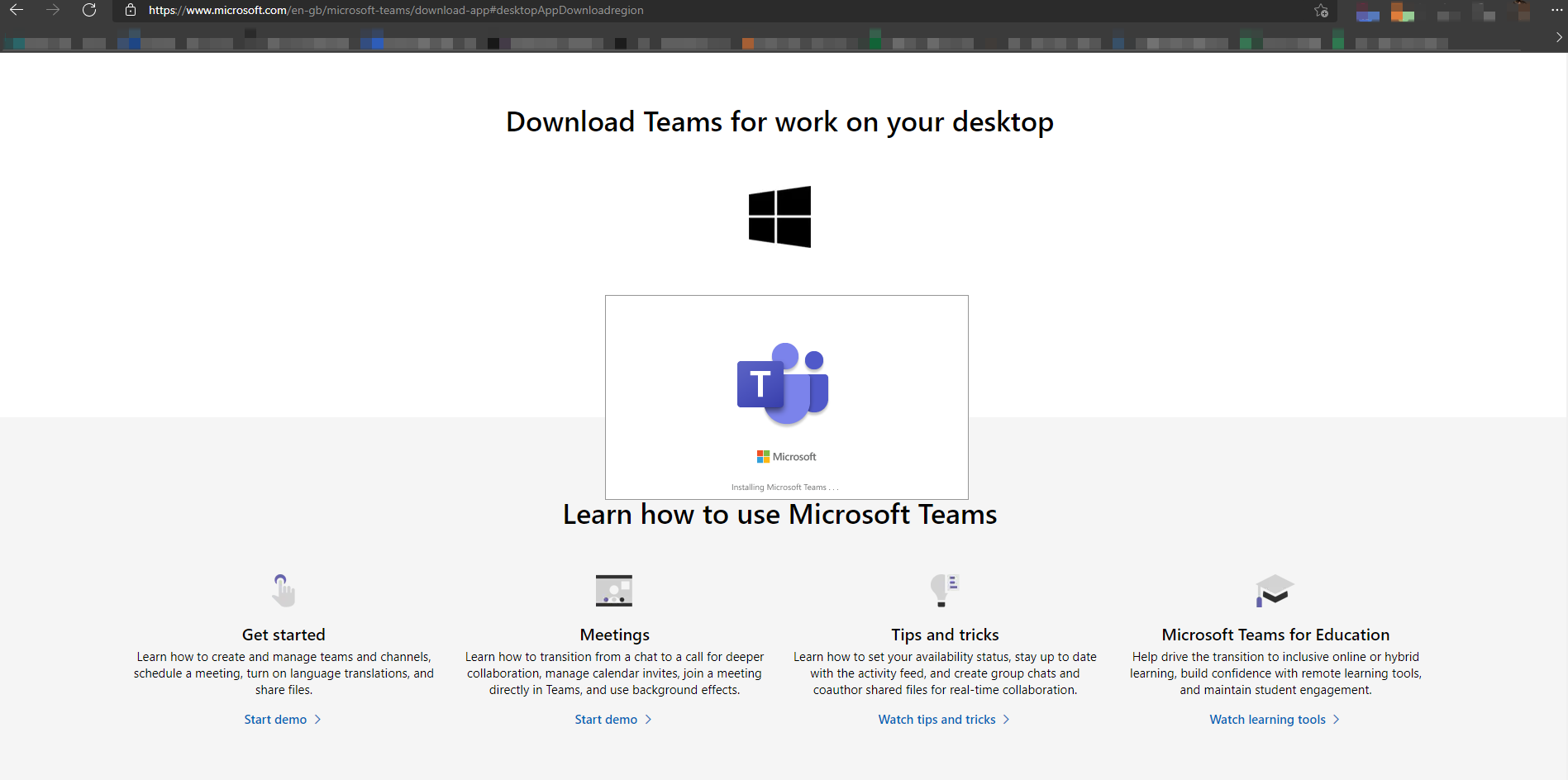This screenshot has height=780, width=1568.
Task: Open browser settings ellipsis menu
Action: click(x=1556, y=10)
